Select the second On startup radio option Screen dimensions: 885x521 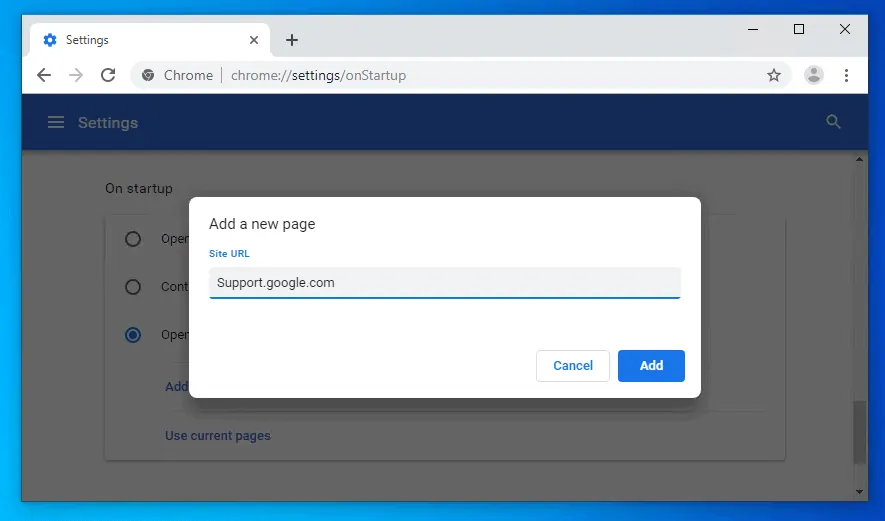tap(133, 287)
